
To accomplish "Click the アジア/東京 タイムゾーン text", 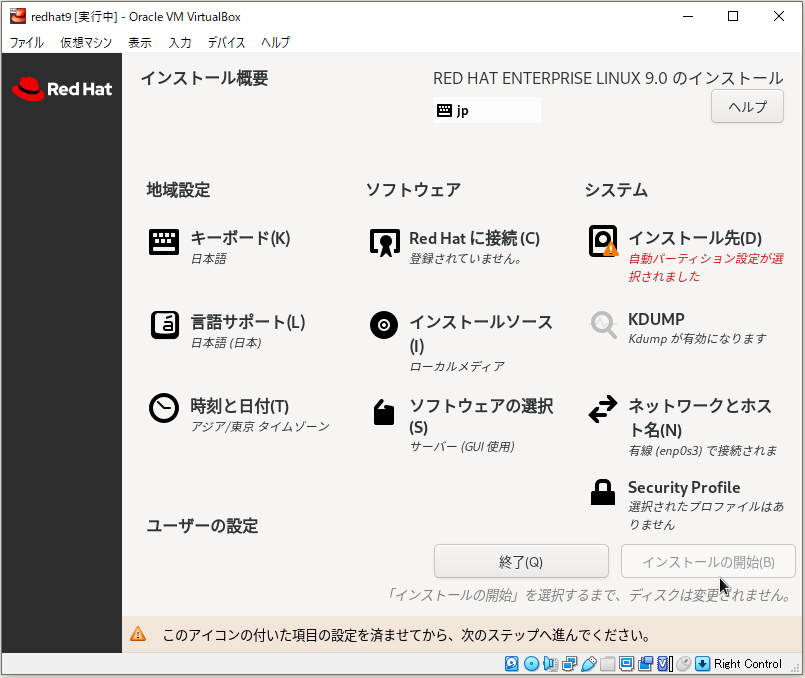I will 260,427.
